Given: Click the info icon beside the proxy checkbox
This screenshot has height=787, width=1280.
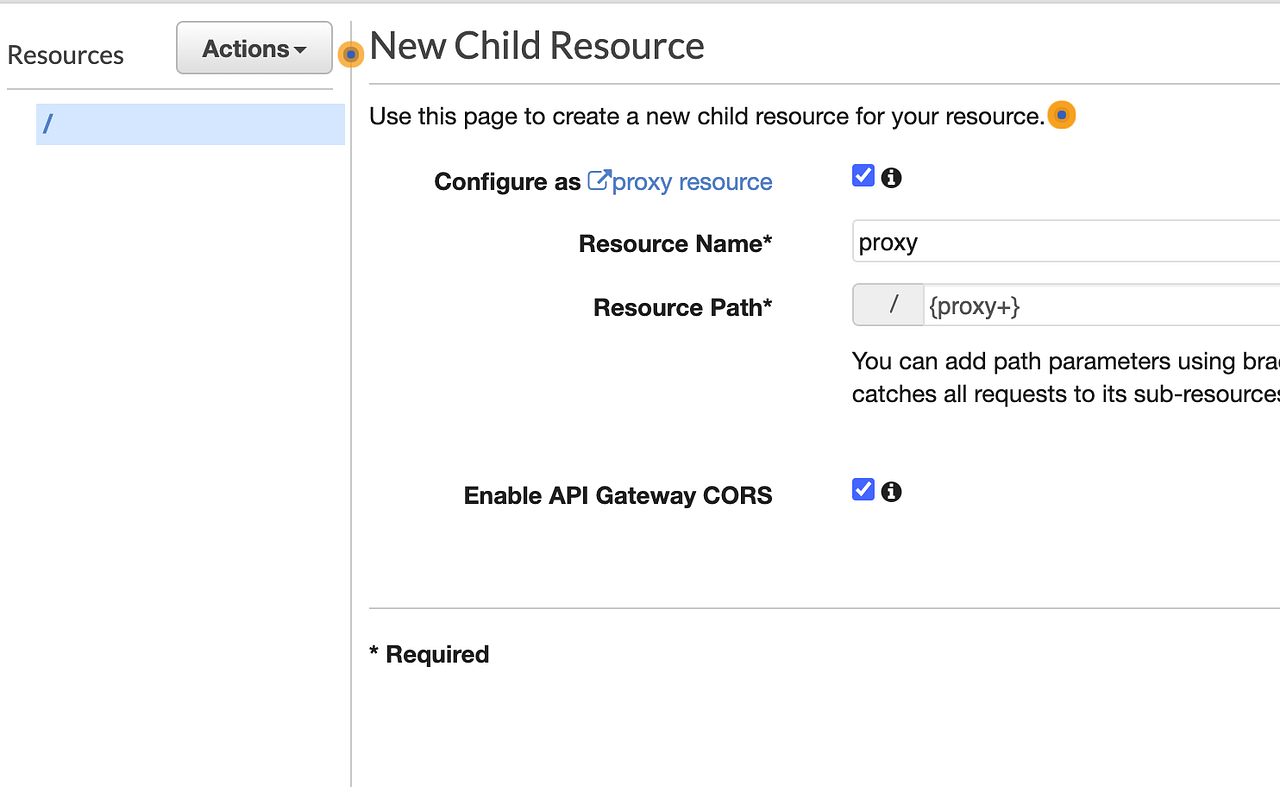Looking at the screenshot, I should 891,178.
